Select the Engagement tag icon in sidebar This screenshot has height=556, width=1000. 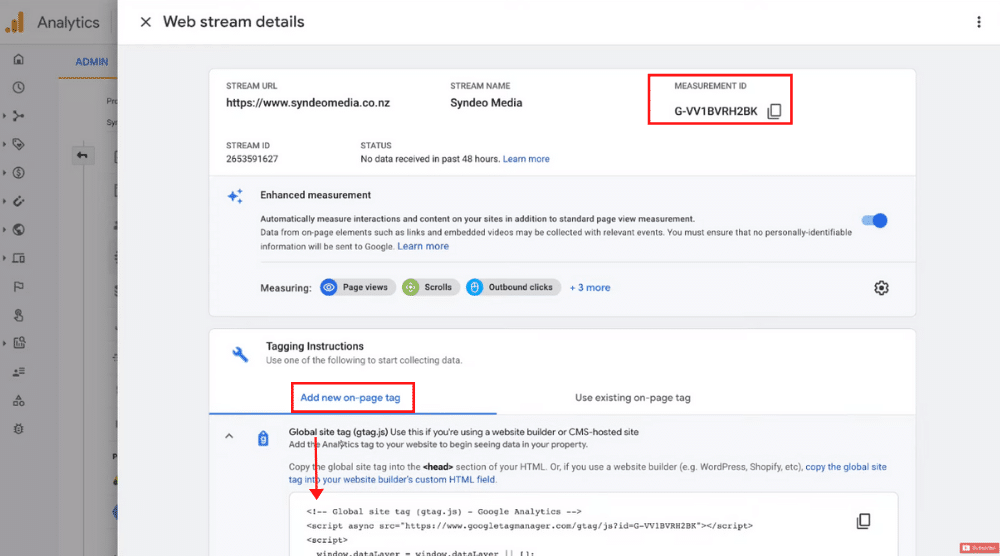(18, 144)
